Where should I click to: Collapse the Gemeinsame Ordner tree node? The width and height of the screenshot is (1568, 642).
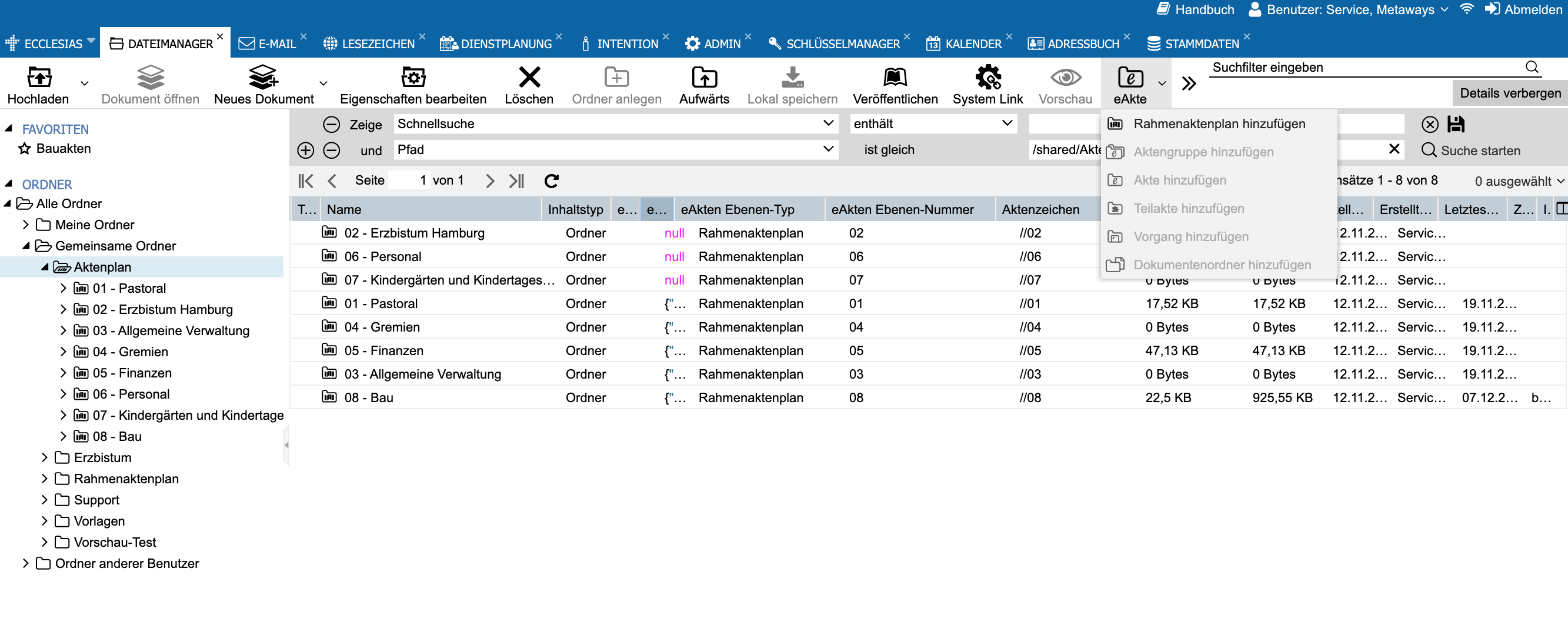pos(26,246)
